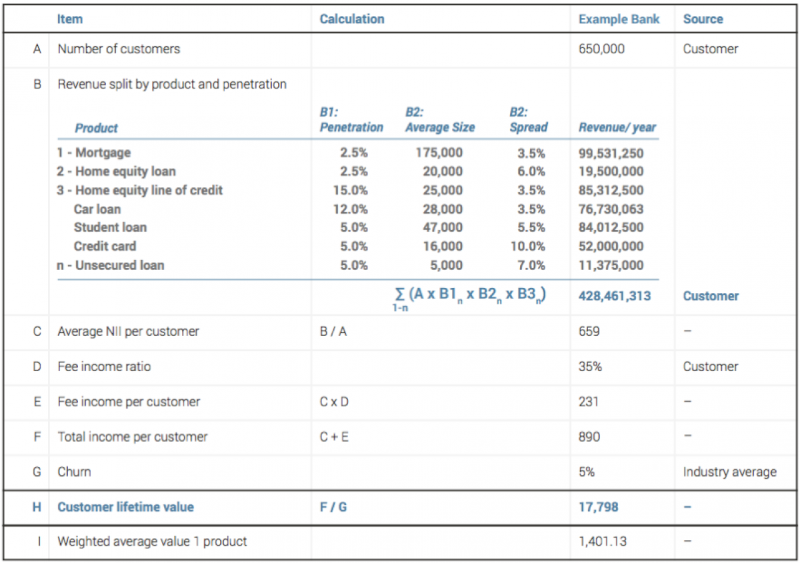800x563 pixels.
Task: Select Student loan average size 47,000
Action: tap(442, 228)
